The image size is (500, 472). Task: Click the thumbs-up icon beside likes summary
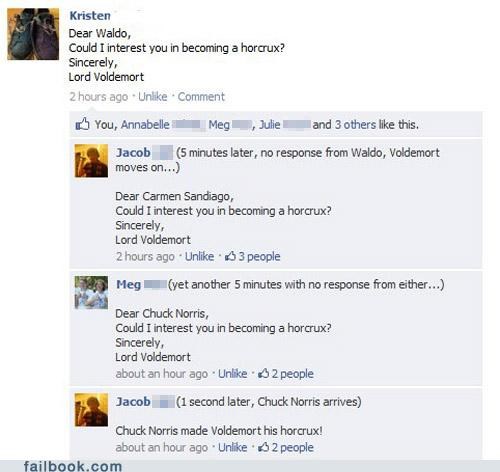point(82,124)
